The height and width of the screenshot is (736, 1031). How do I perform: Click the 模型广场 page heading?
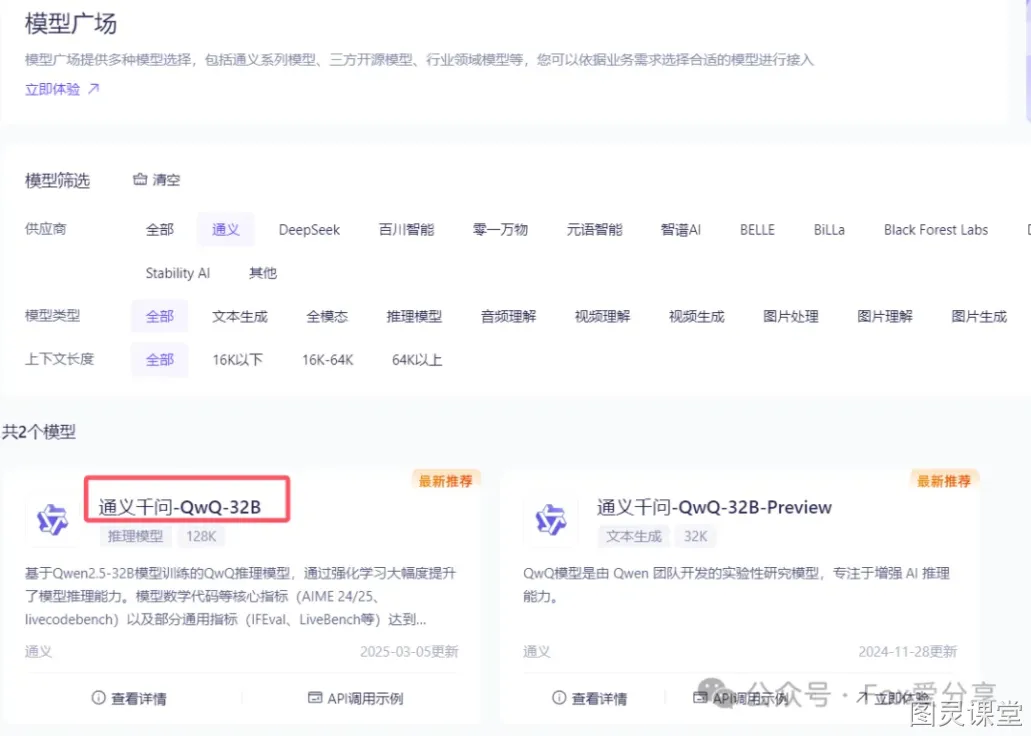click(x=71, y=24)
